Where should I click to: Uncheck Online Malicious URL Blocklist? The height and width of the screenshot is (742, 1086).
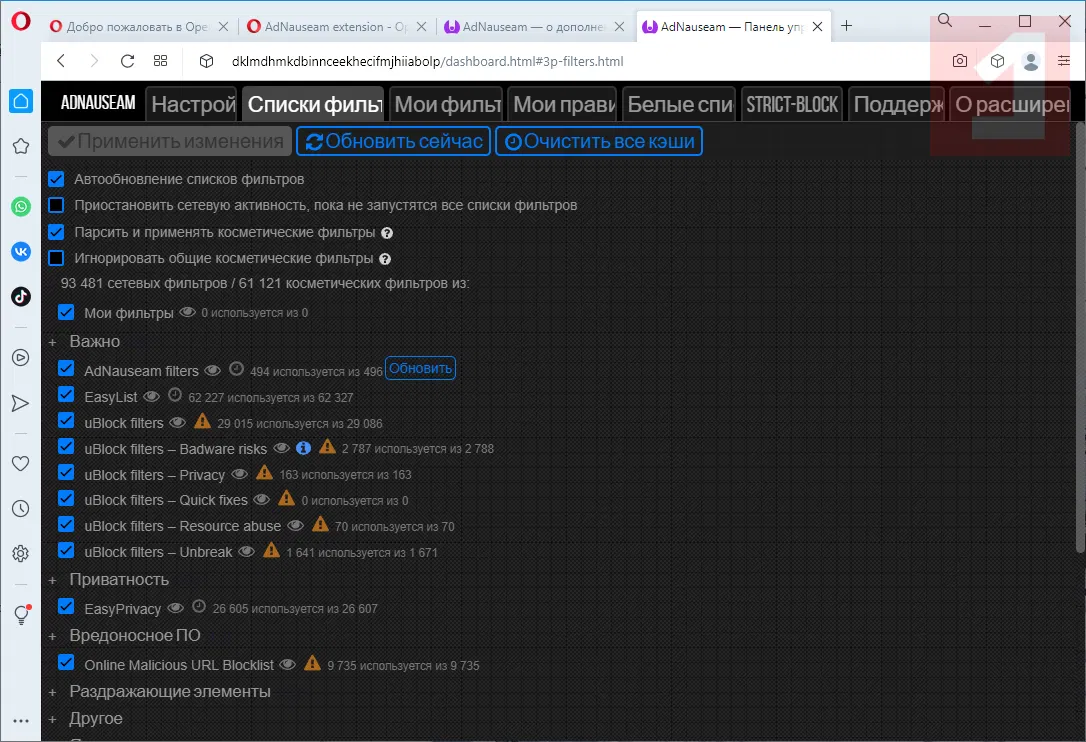click(x=66, y=663)
